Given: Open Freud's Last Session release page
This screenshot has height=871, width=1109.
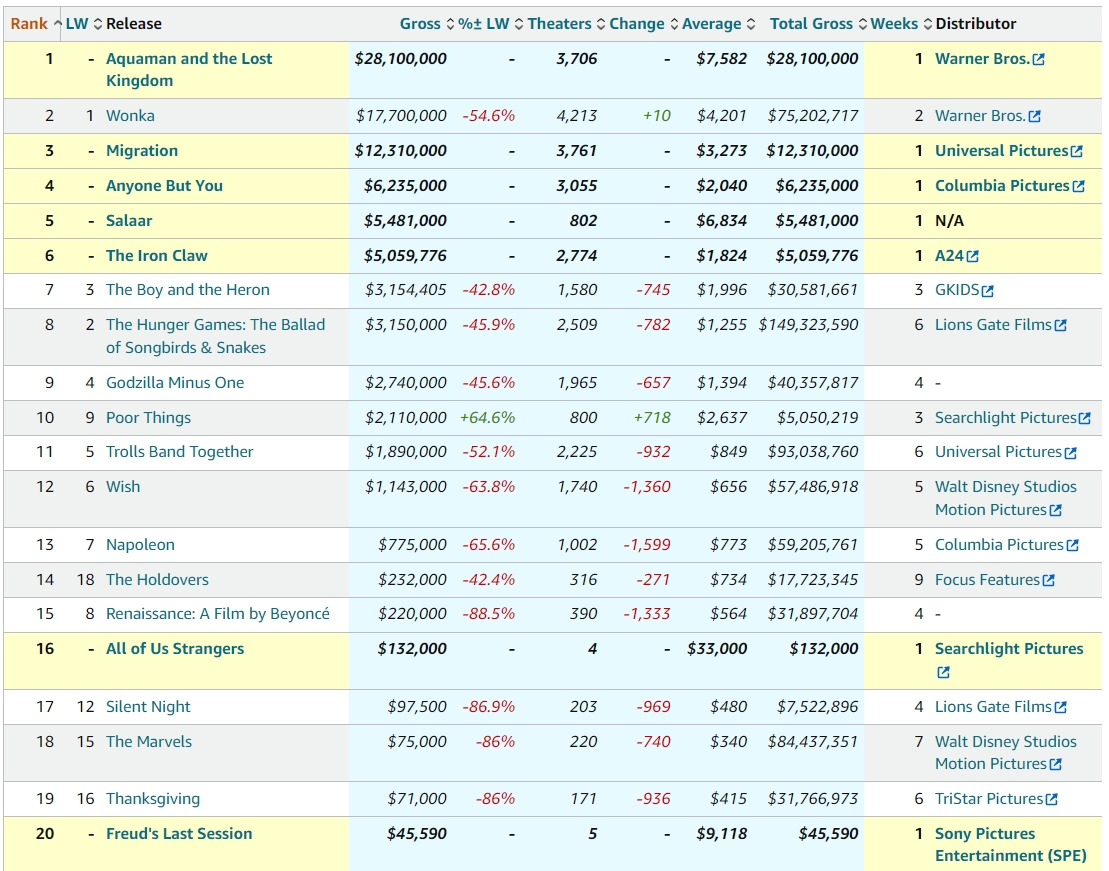Looking at the screenshot, I should point(179,834).
